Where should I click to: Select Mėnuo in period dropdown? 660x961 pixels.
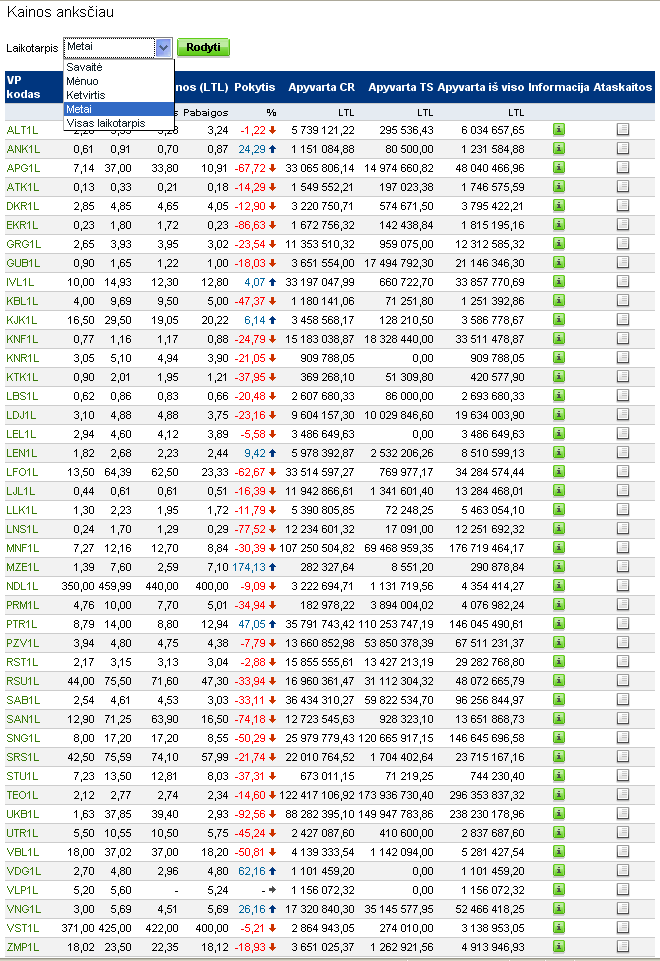[x=119, y=81]
